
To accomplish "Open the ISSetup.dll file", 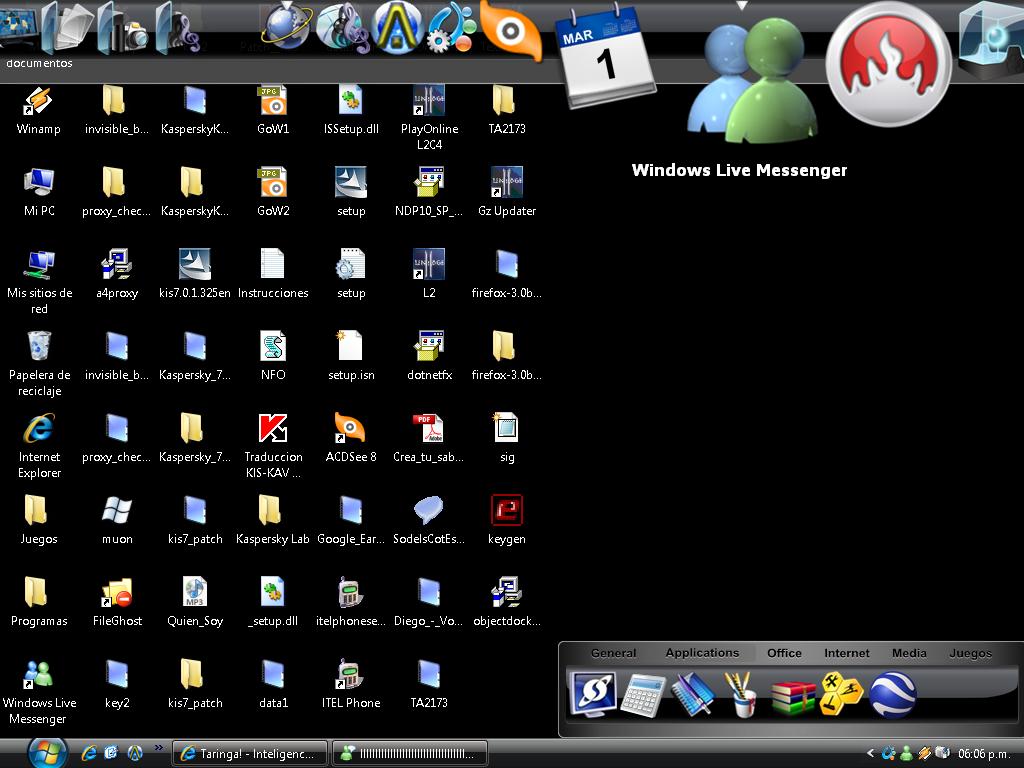I will (351, 101).
